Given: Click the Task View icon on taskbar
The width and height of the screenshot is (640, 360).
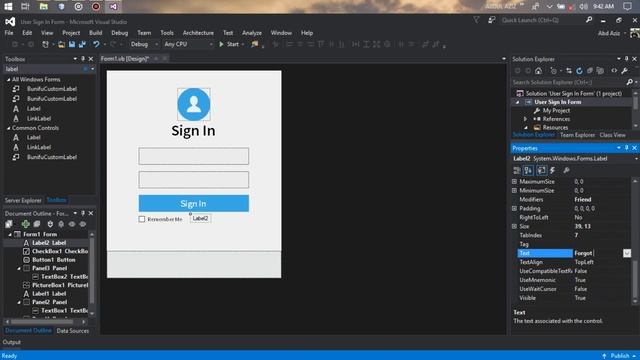Looking at the screenshot, I should (x=25, y=6).
